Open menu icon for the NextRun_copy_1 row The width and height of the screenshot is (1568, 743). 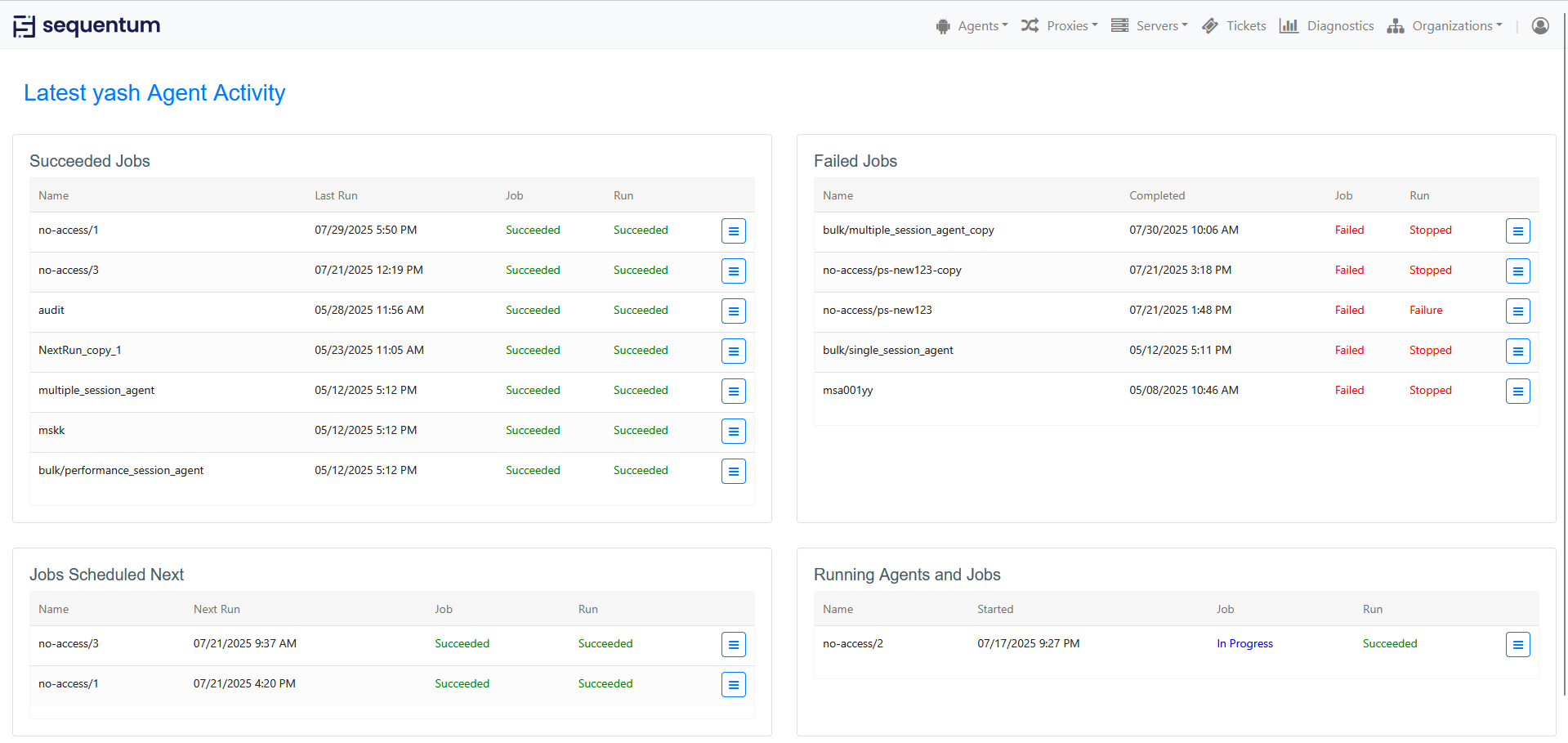733,351
